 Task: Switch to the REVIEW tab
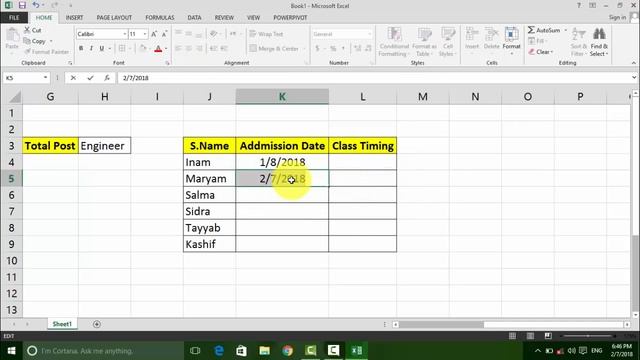[224, 18]
